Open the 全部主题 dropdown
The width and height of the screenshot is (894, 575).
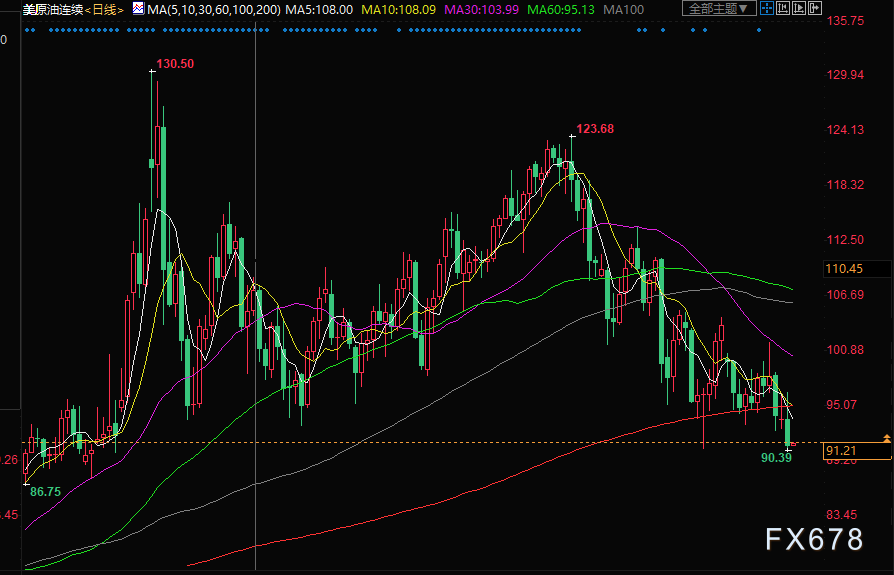[719, 9]
